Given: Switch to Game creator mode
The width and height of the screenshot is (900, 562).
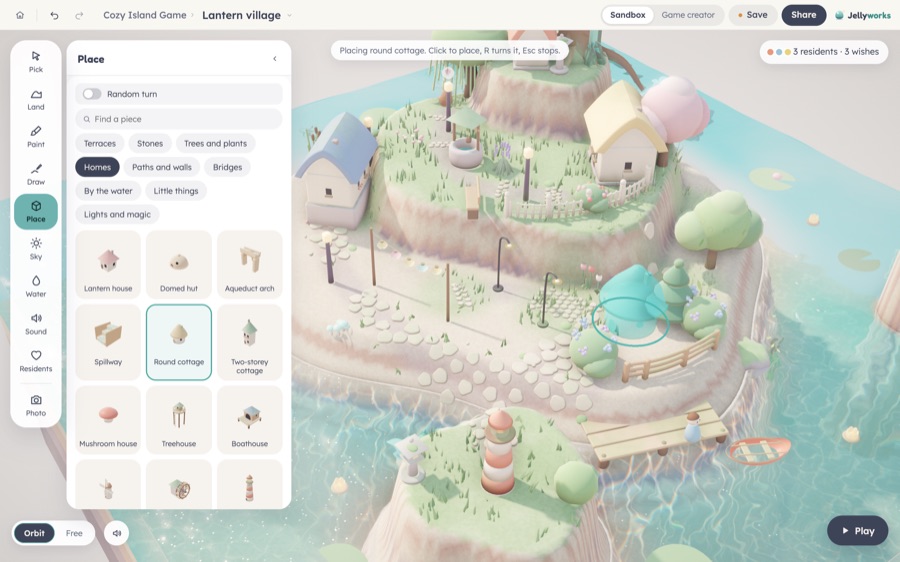Looking at the screenshot, I should (688, 15).
